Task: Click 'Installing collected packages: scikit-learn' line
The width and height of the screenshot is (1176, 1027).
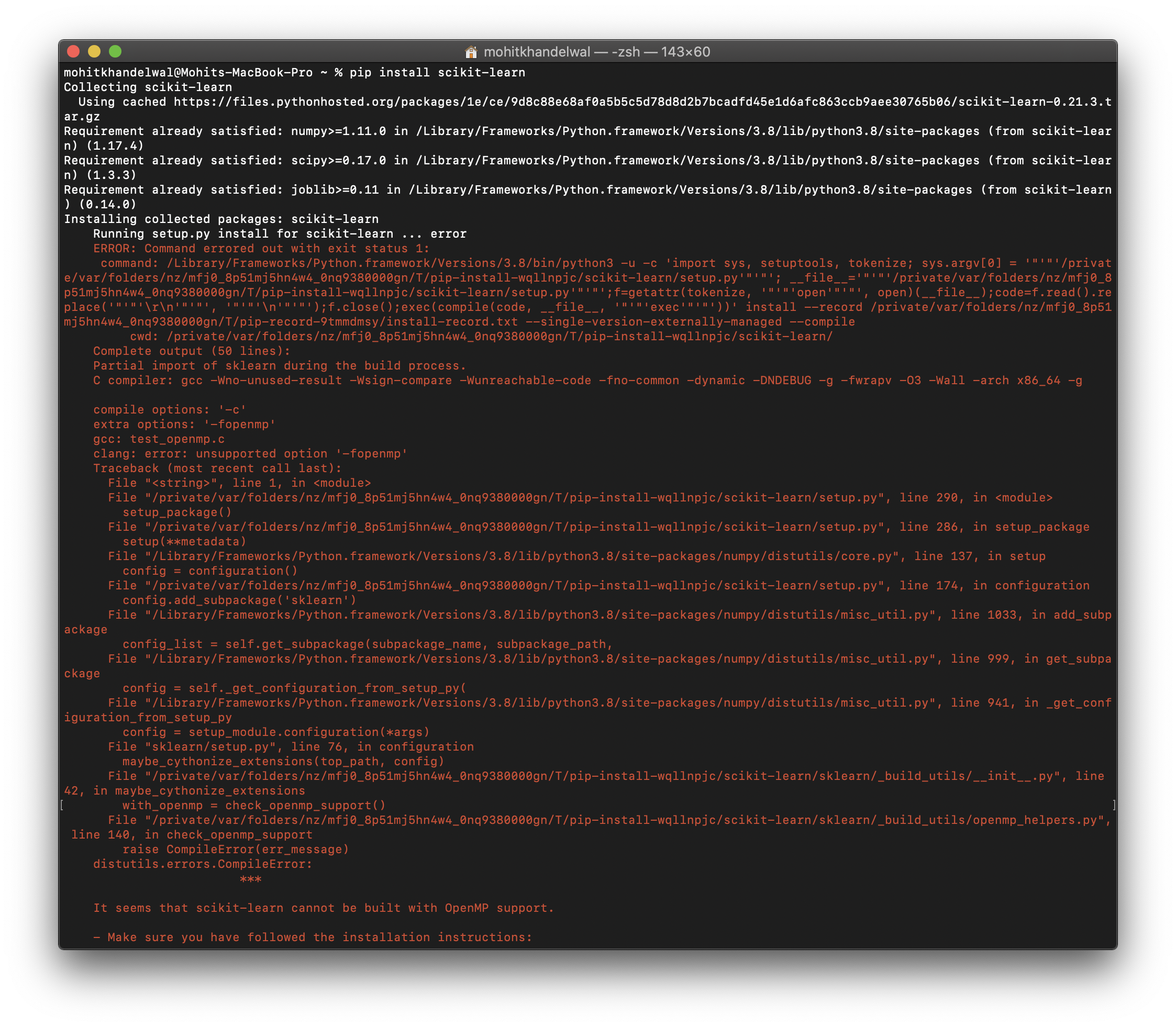Action: click(x=221, y=219)
